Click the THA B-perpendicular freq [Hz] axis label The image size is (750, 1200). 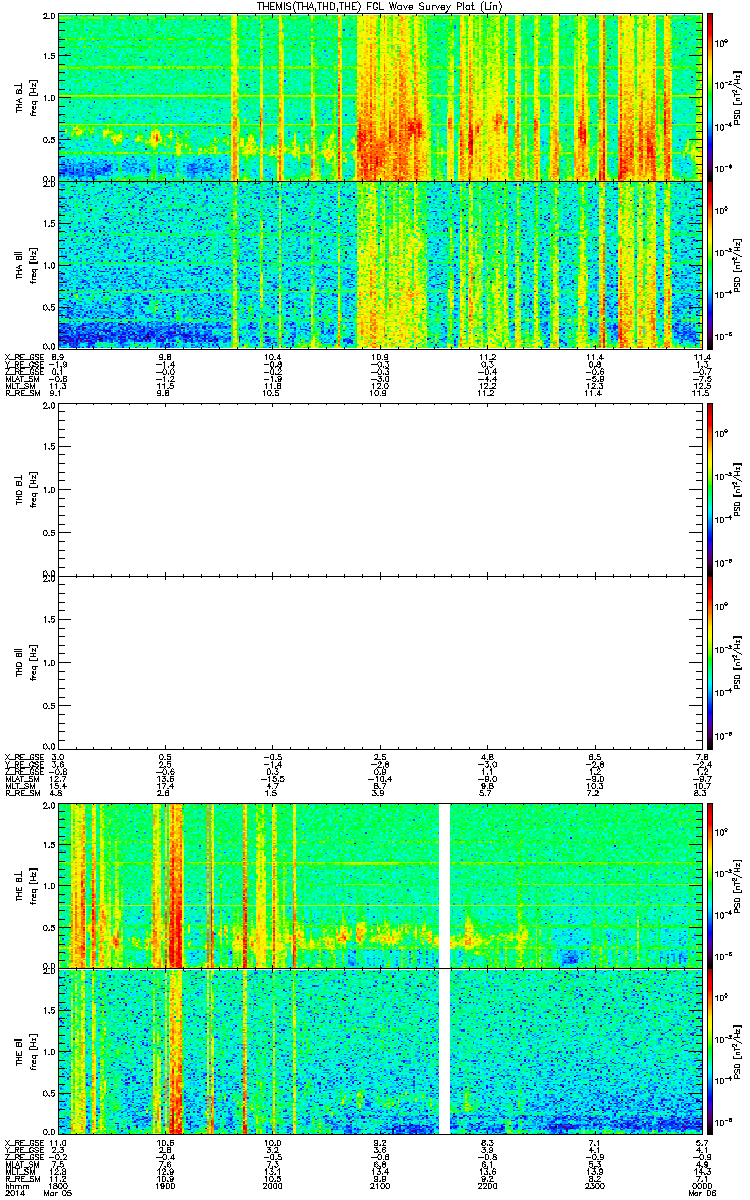pyautogui.click(x=32, y=97)
